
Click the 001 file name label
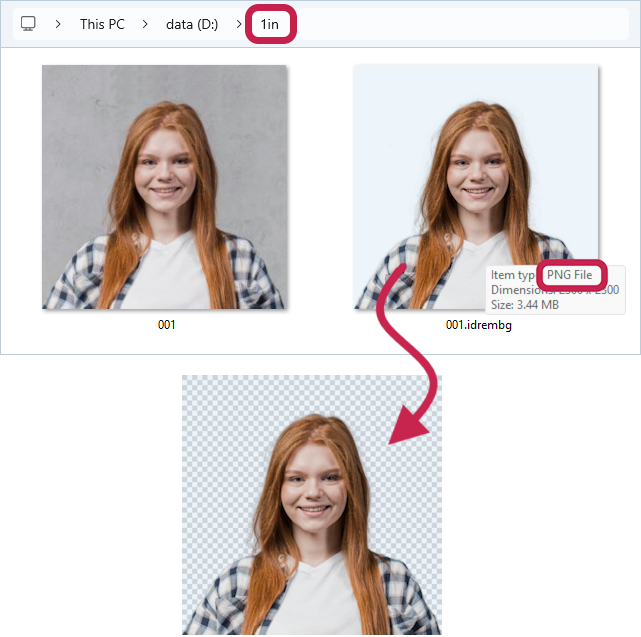pos(166,325)
